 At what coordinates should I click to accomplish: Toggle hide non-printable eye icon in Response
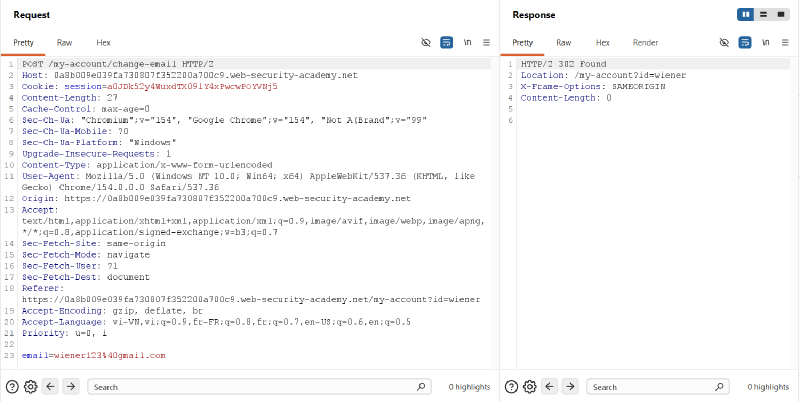[724, 42]
